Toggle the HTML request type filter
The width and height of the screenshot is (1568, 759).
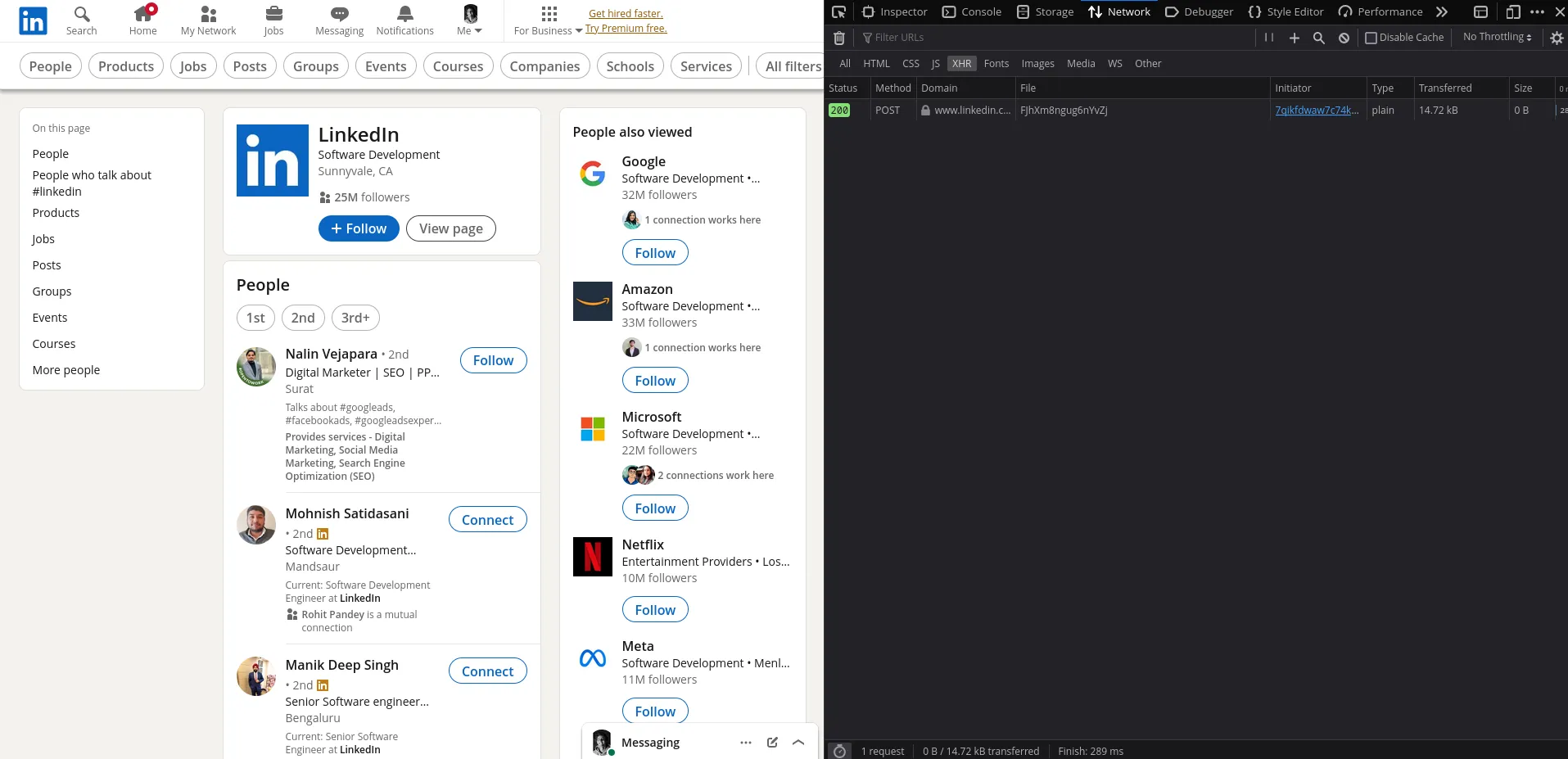(x=876, y=64)
